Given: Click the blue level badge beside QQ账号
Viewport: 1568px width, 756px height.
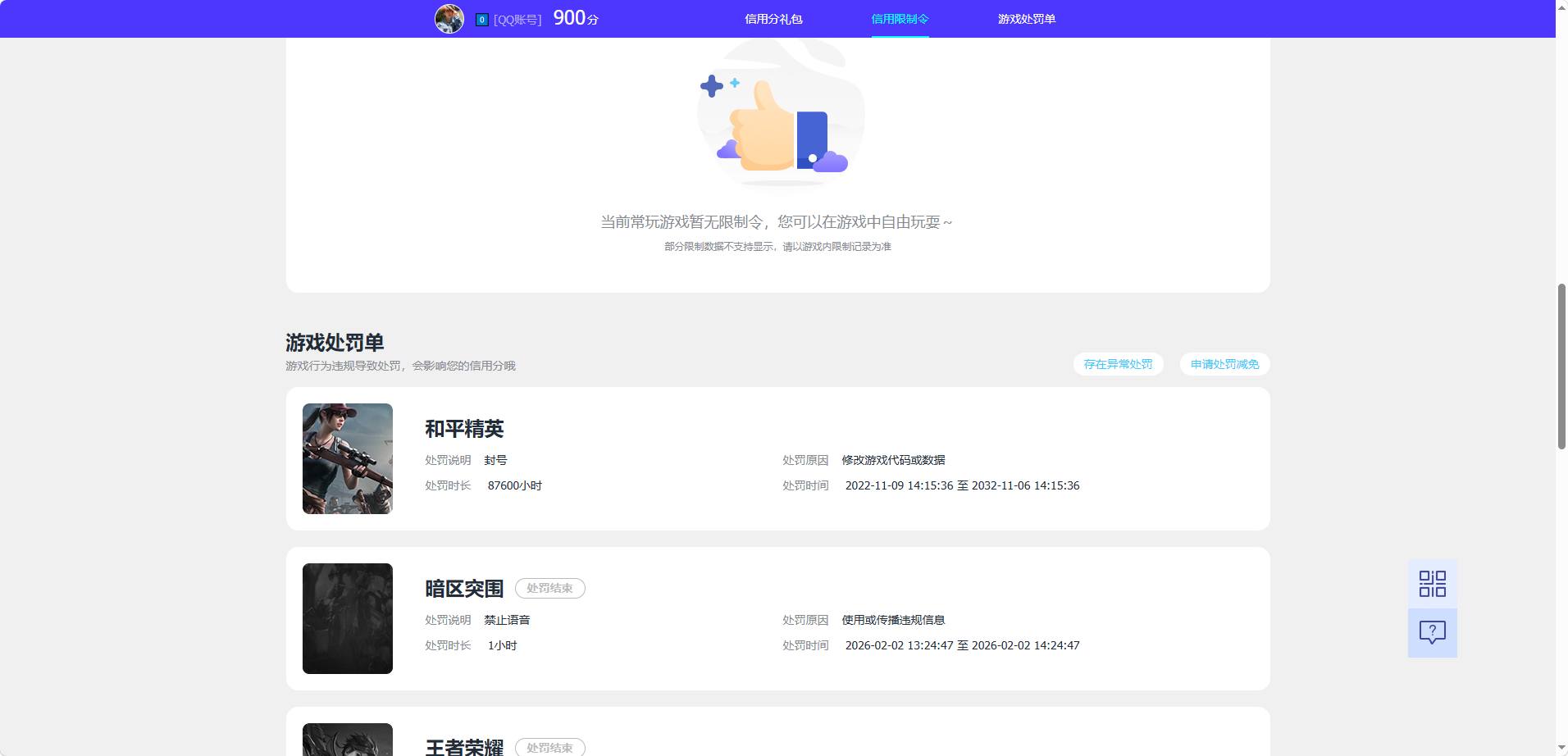Looking at the screenshot, I should coord(482,19).
